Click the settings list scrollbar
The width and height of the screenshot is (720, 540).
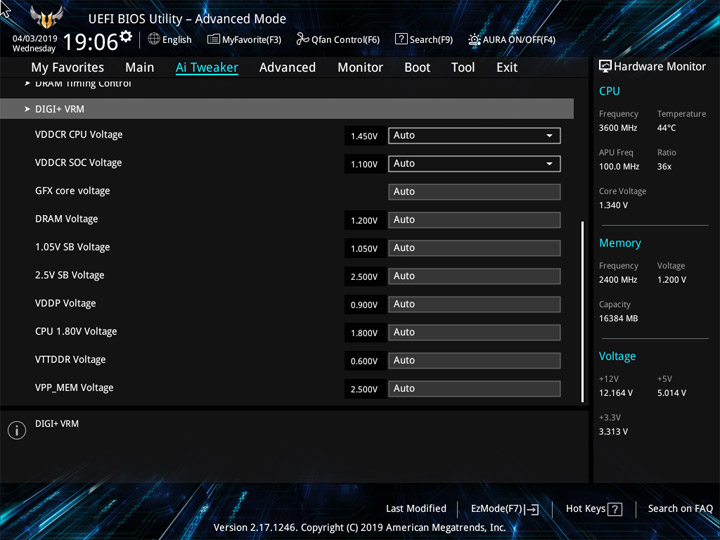pos(582,312)
